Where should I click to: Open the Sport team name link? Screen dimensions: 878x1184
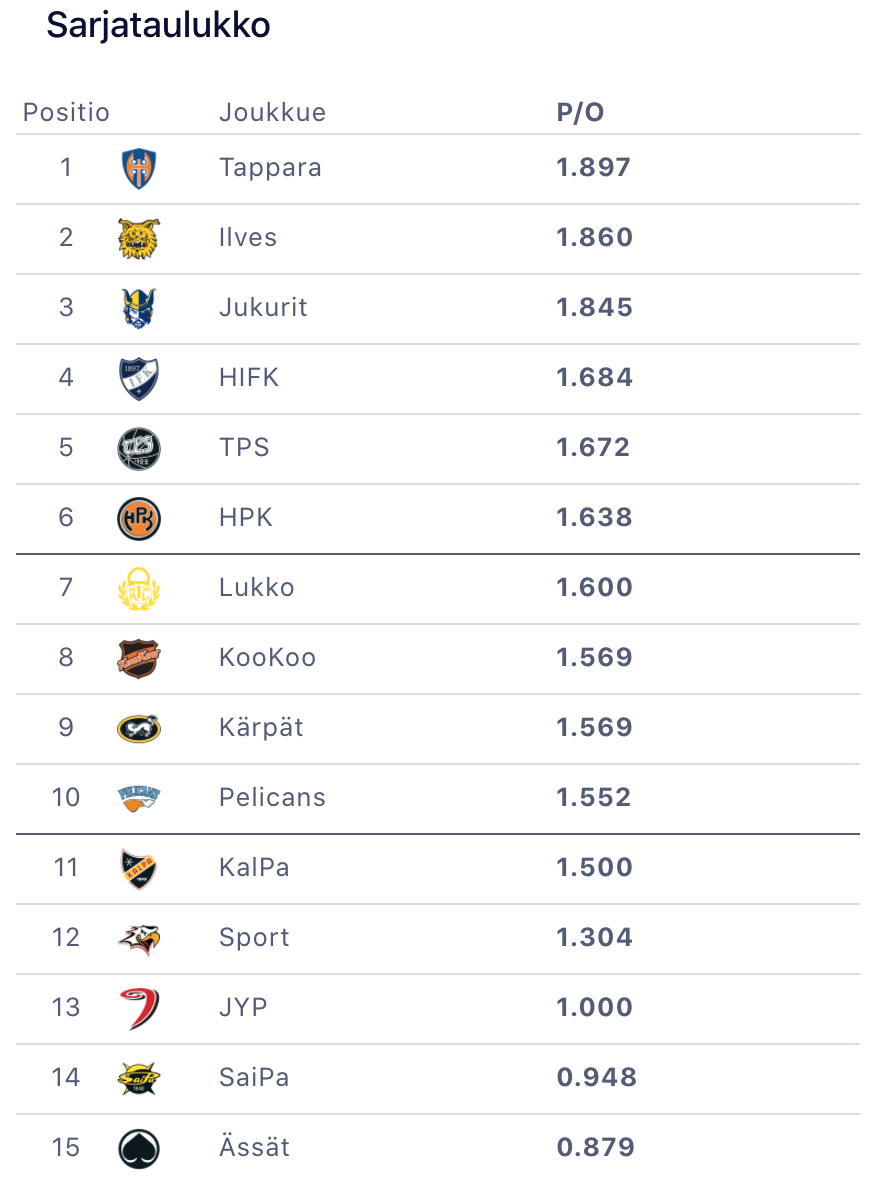click(254, 937)
